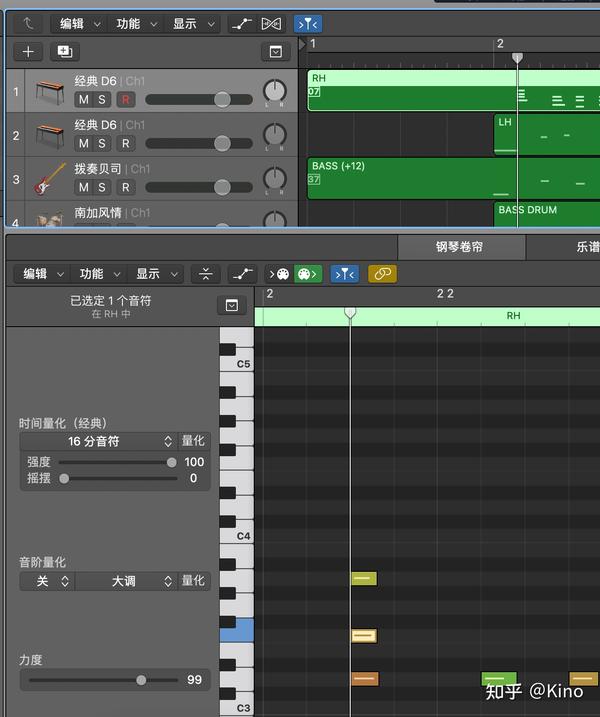Select the RH region on track 1
600x717 pixels.
[x=453, y=91]
